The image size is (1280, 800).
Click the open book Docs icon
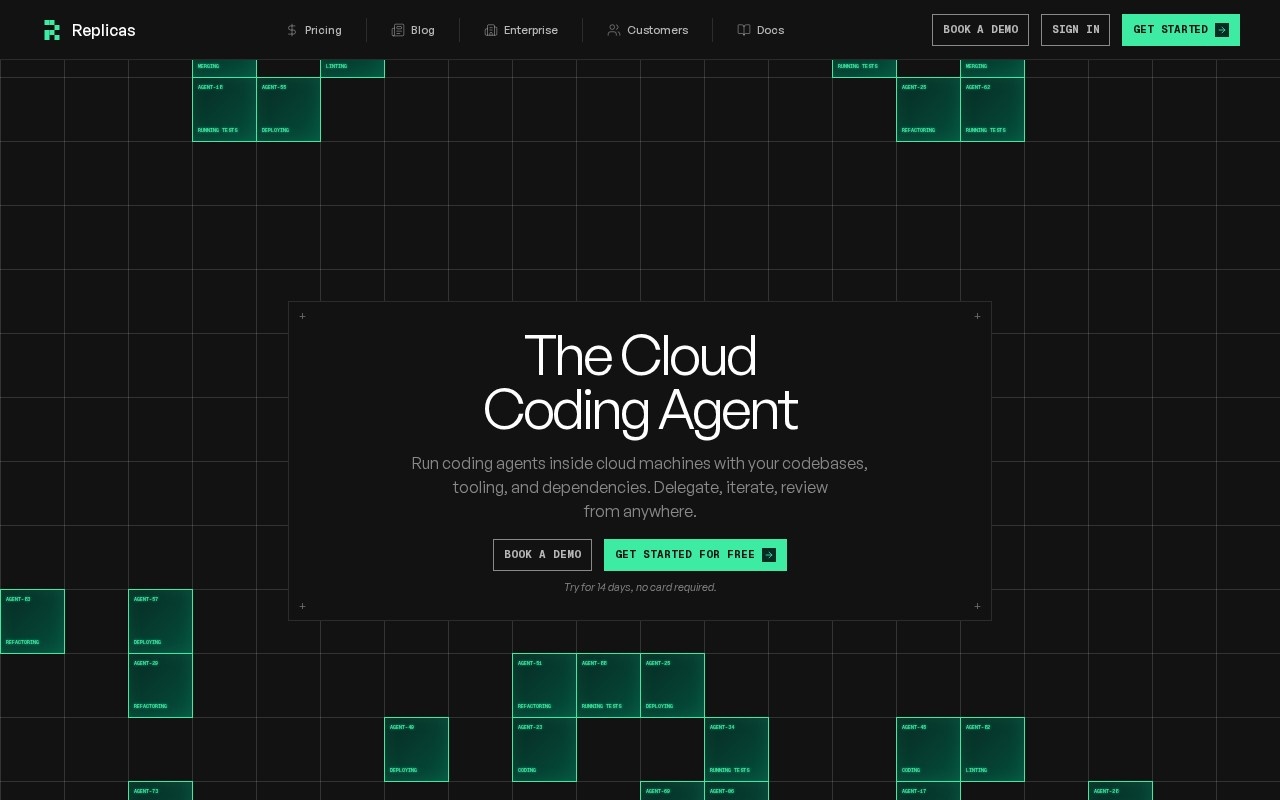point(744,30)
